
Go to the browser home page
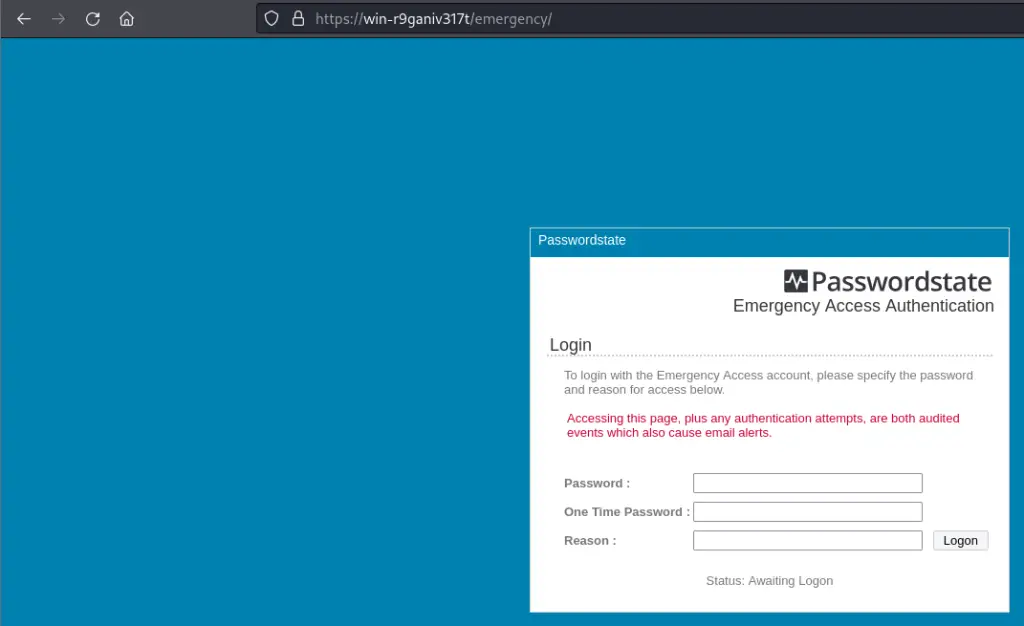(x=126, y=19)
